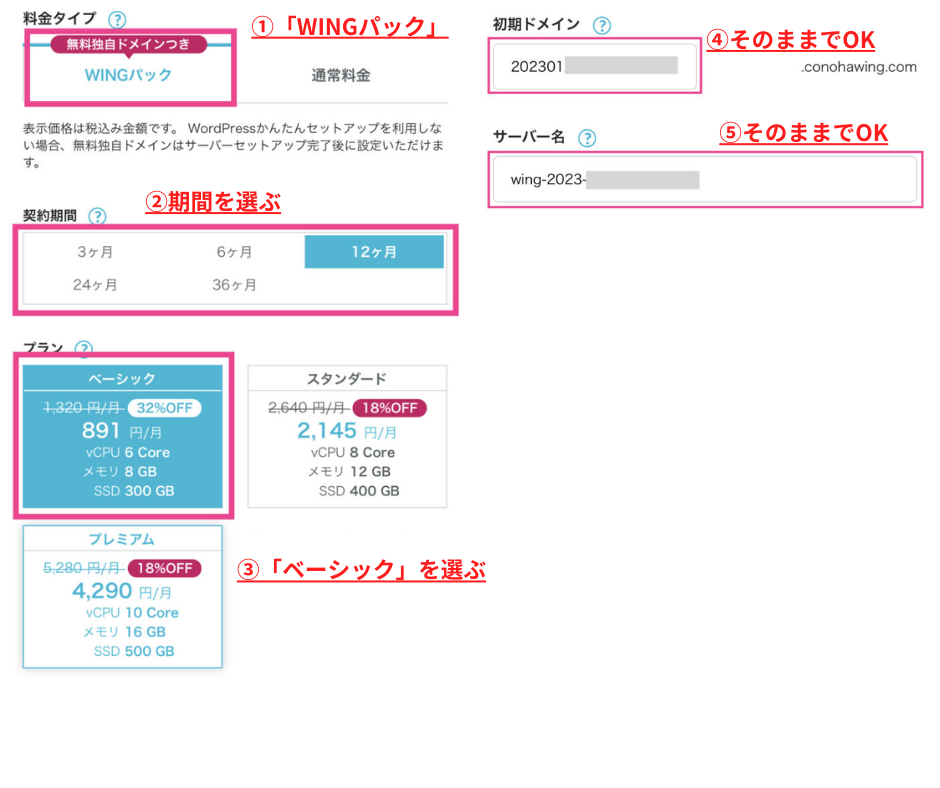Click the .conohawing.com domain suffix
940x788 pixels.
[858, 67]
